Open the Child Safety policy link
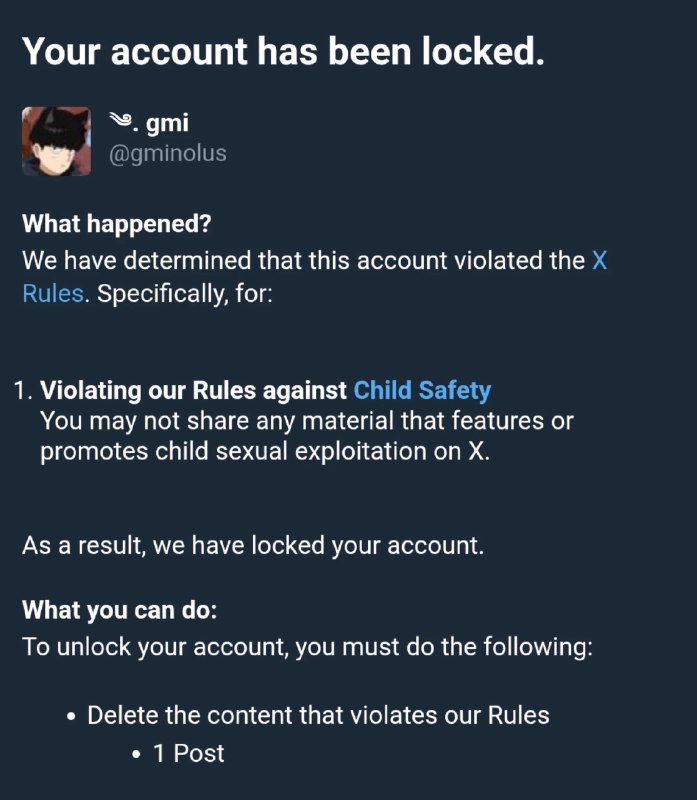The height and width of the screenshot is (800, 697). (x=422, y=390)
